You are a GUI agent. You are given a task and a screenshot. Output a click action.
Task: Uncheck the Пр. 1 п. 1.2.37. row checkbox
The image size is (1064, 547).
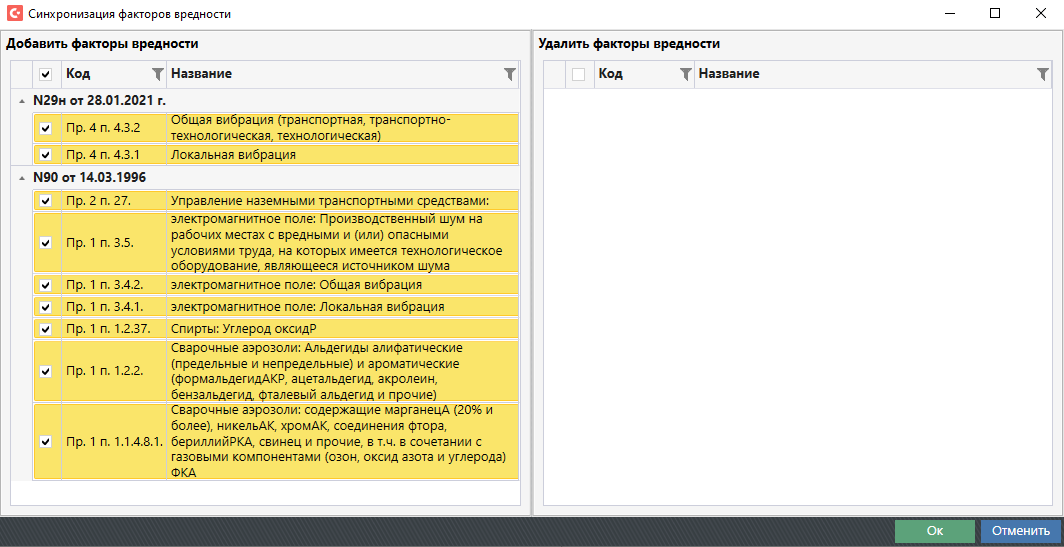pos(45,329)
